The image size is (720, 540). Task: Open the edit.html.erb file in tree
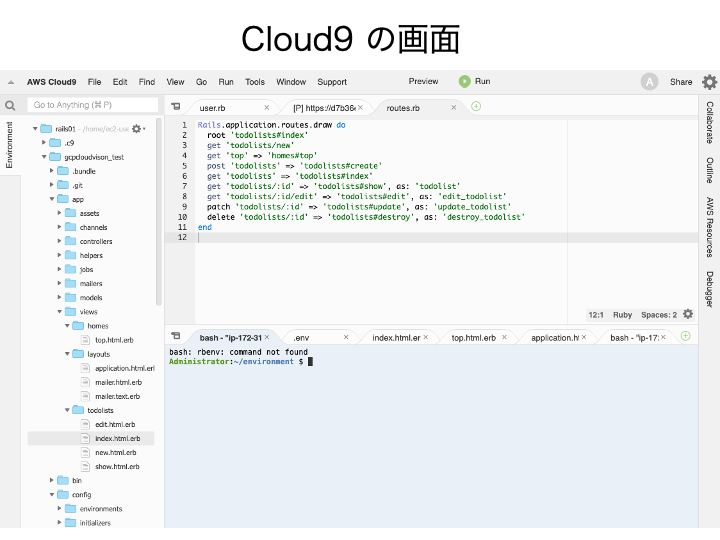[115, 425]
